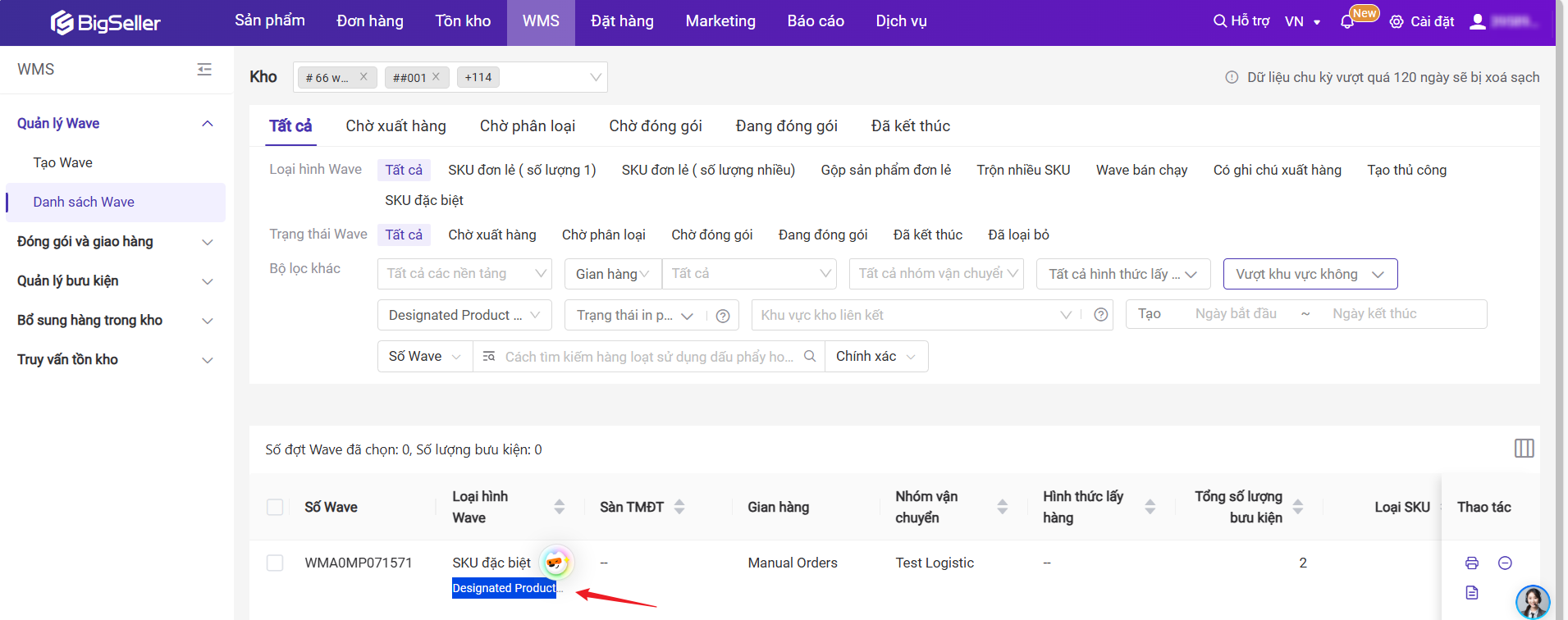This screenshot has width=1568, height=620.
Task: Open the column settings icon above table
Action: pyautogui.click(x=1524, y=449)
